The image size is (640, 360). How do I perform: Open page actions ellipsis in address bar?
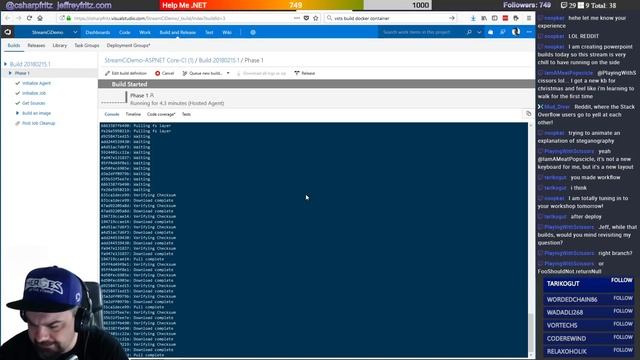(x=297, y=18)
